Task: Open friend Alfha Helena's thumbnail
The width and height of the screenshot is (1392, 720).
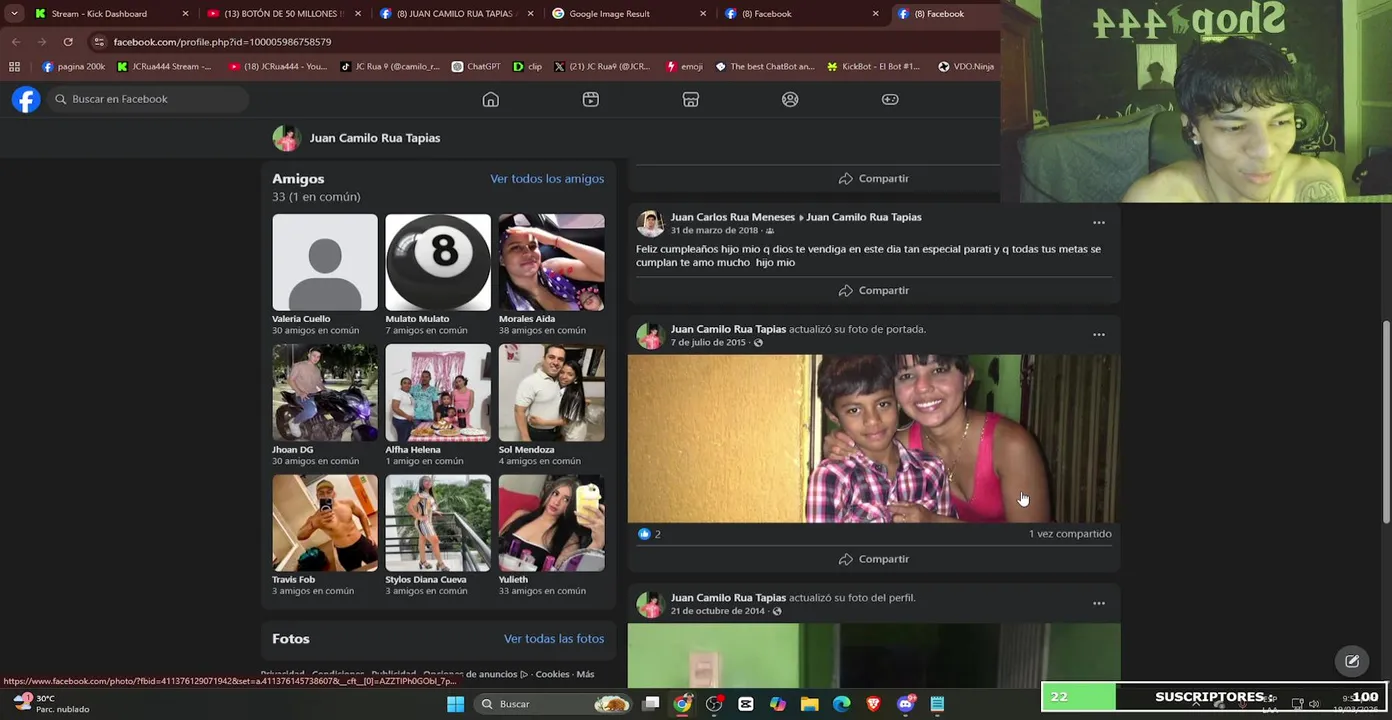Action: (x=438, y=392)
